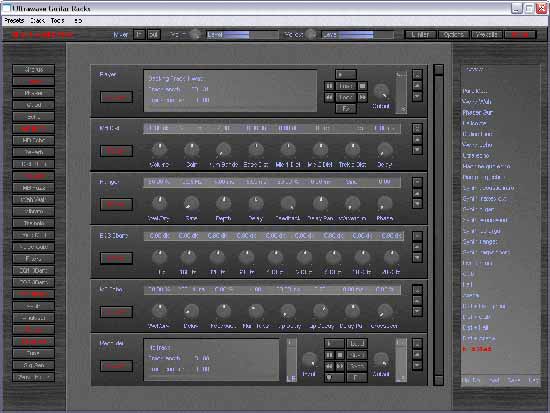
Task: Toggle the red button next to Presets
Action: pos(520,34)
